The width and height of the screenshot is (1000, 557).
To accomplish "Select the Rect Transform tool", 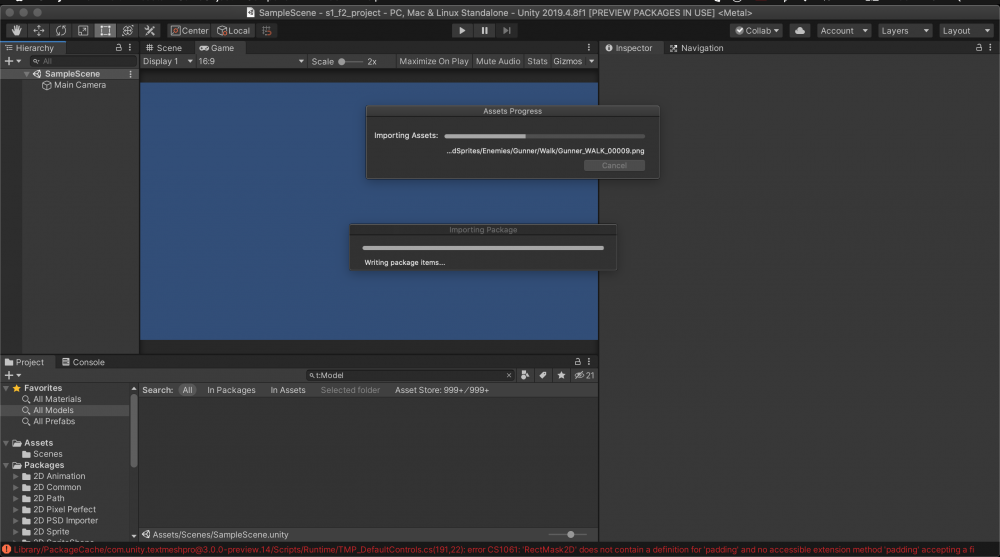I will pyautogui.click(x=105, y=31).
